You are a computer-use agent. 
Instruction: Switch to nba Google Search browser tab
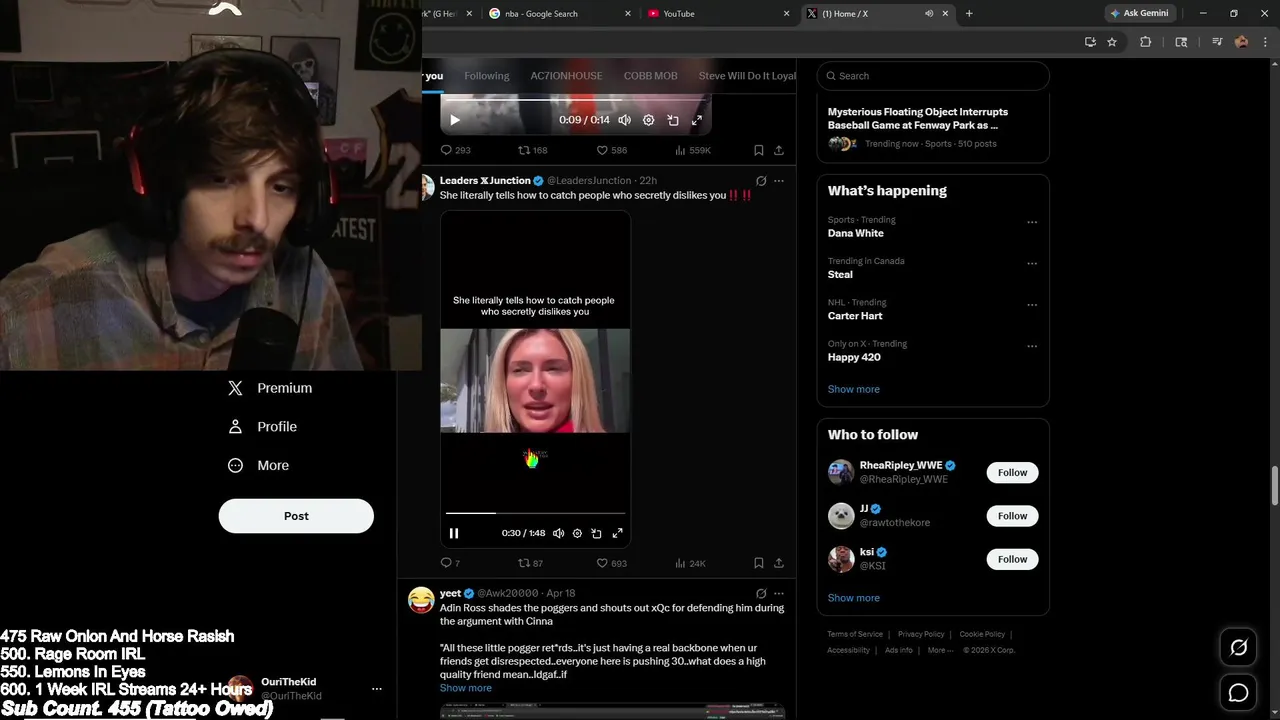tap(560, 13)
